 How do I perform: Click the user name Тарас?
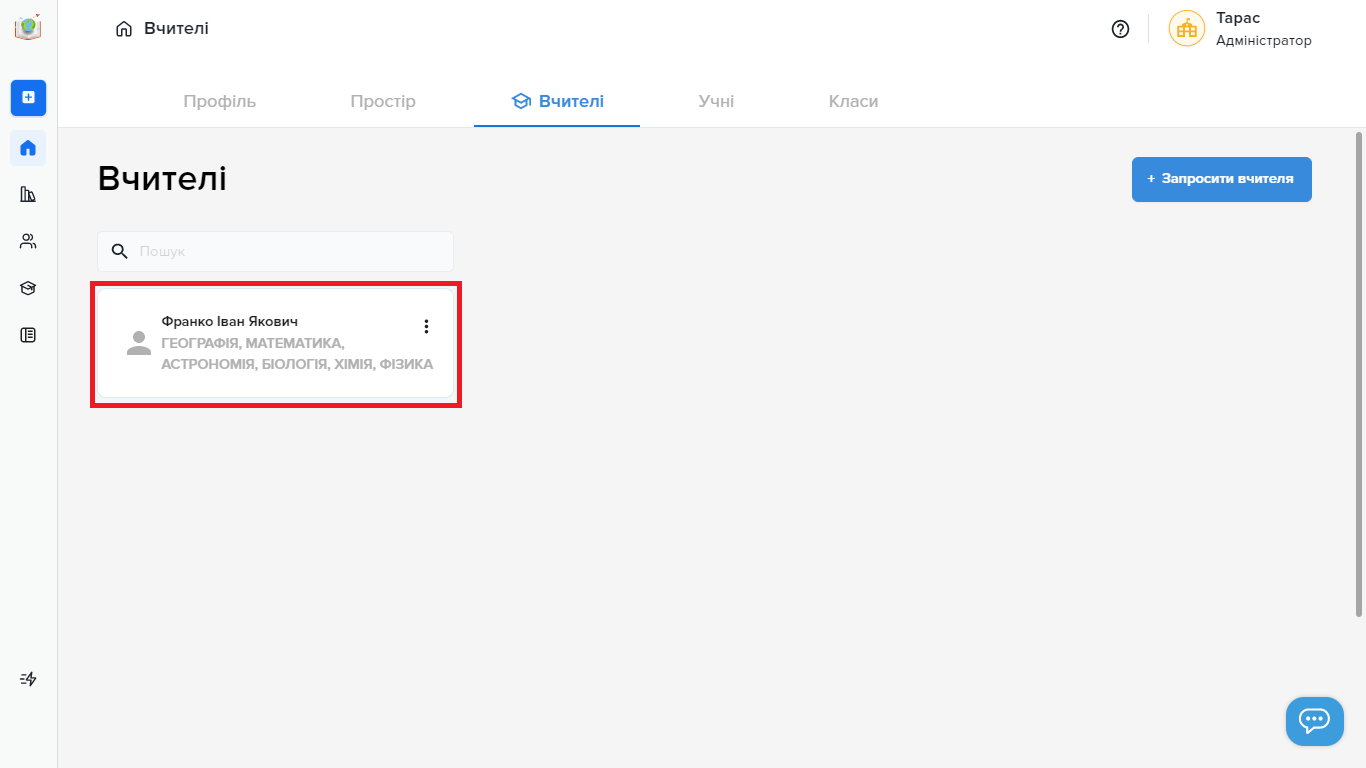pos(1238,18)
